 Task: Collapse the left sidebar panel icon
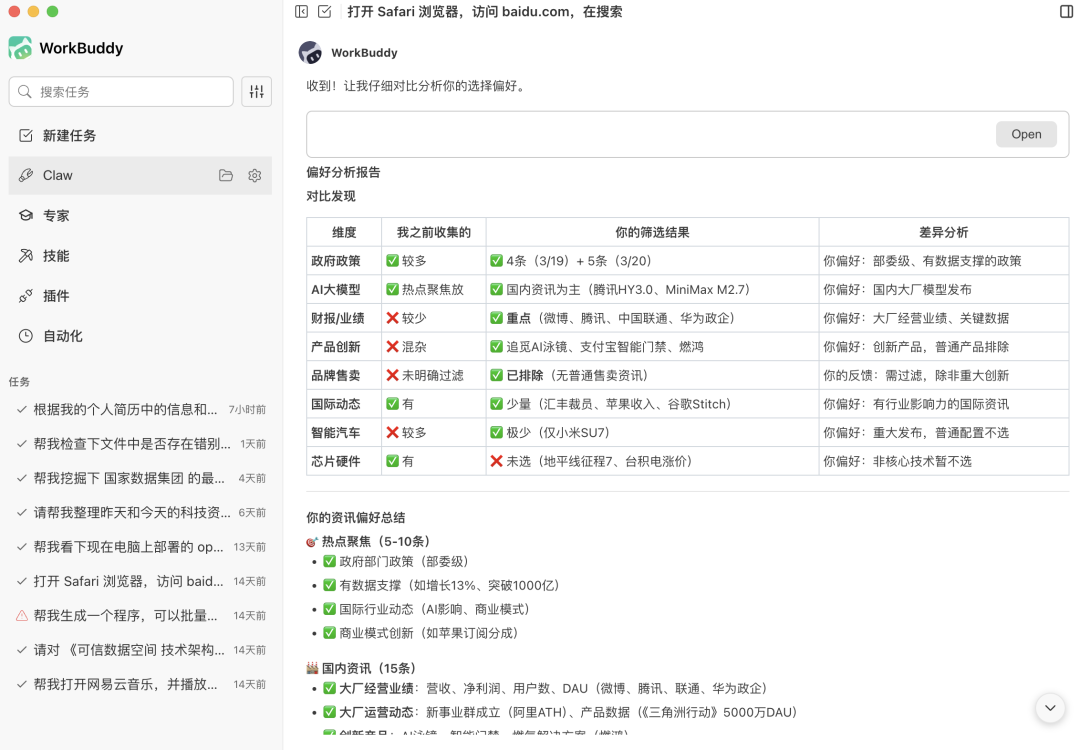301,12
